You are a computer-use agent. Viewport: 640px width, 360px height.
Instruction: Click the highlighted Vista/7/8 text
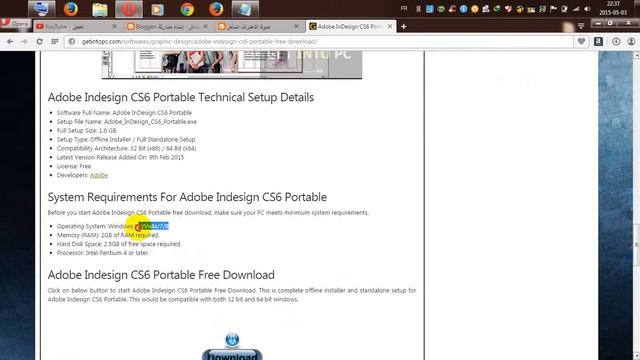pos(153,226)
